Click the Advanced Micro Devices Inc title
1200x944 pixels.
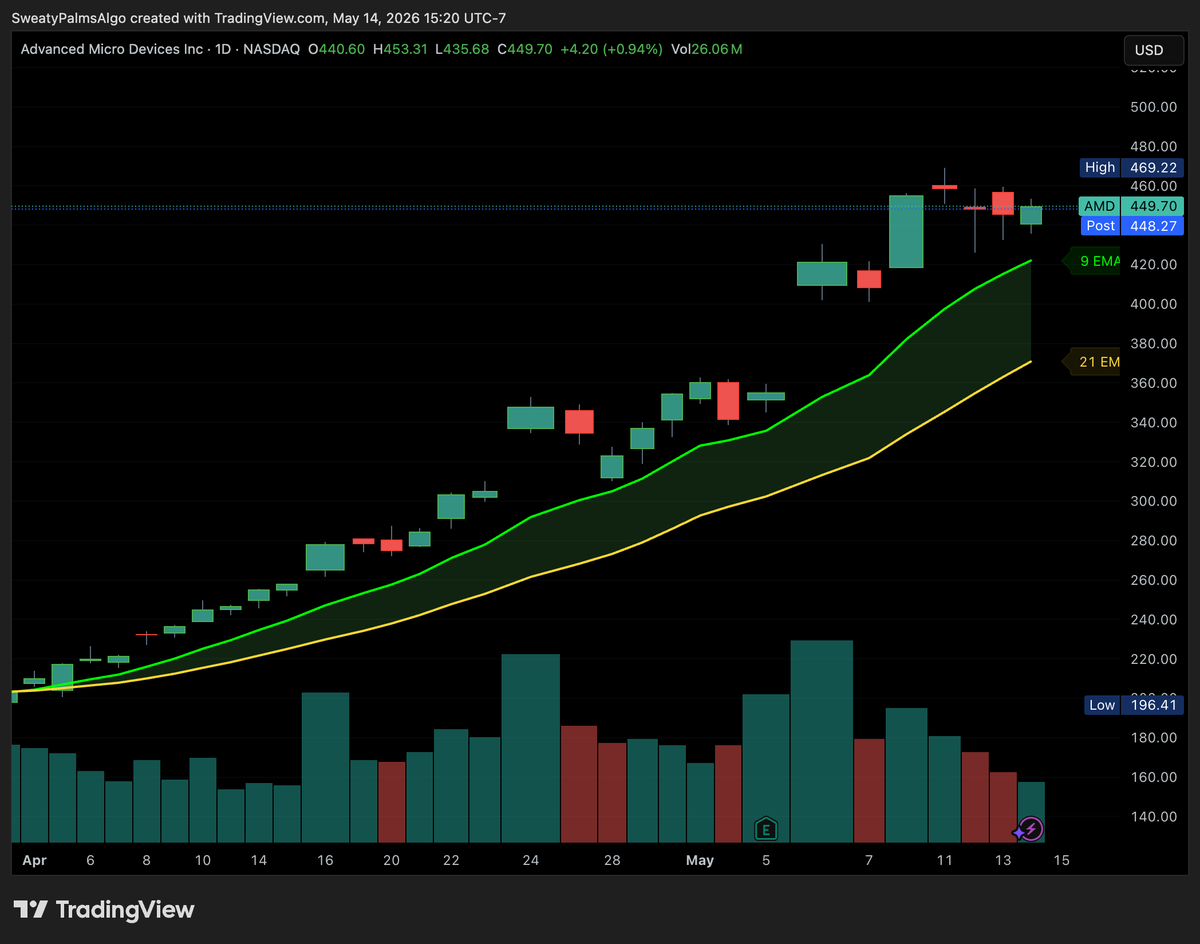point(112,49)
